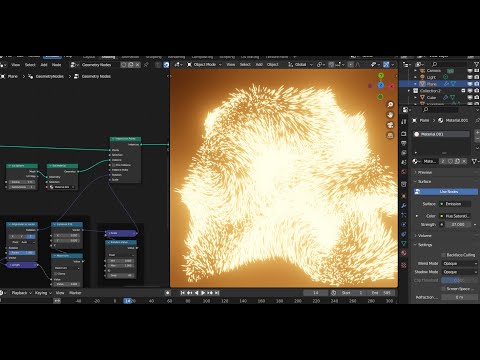Jump to the first frame in timeline
Screen dimensions: 480x360
(182, 293)
